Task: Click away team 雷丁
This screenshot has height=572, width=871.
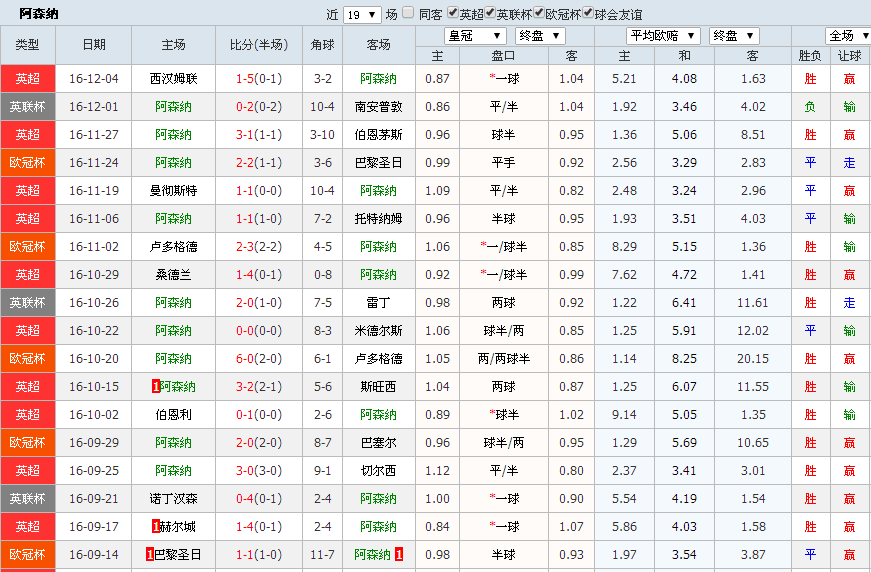Action: (x=379, y=303)
